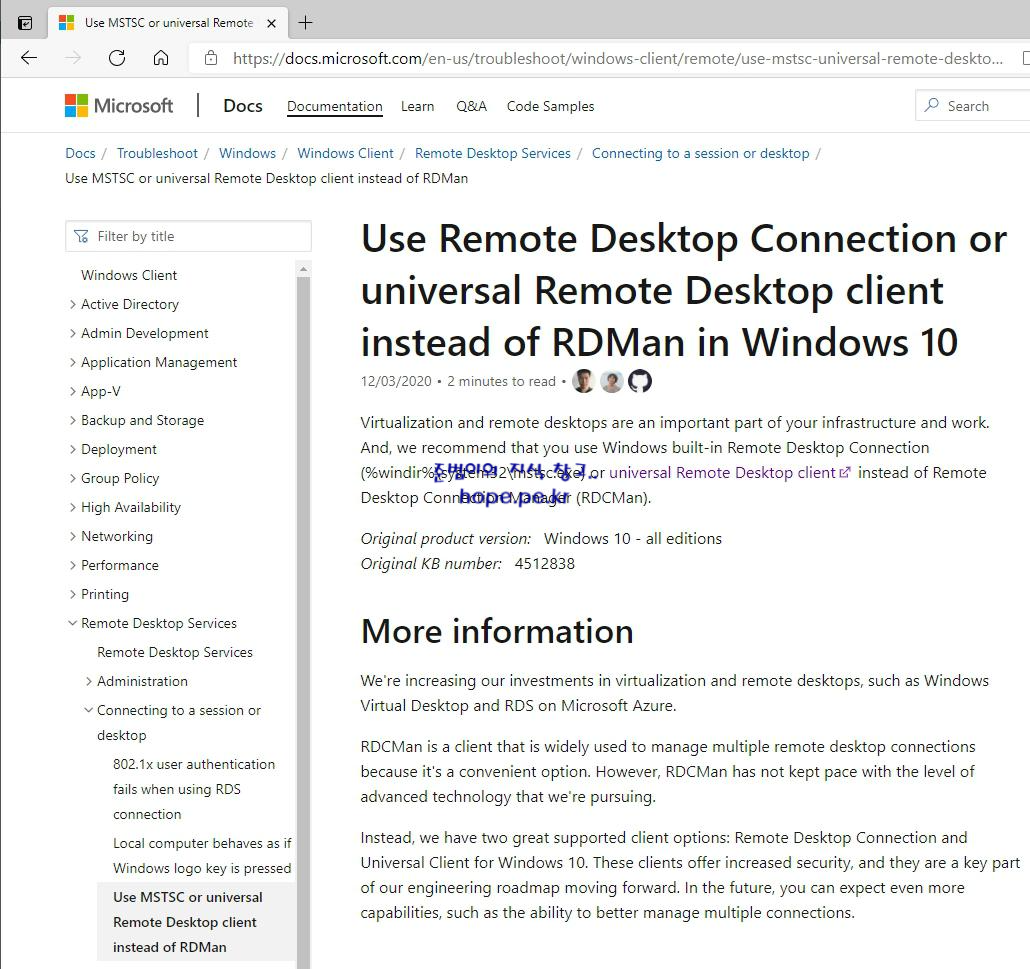Click the Windows breadcrumb link
Screen dimensions: 1030x969
point(247,153)
